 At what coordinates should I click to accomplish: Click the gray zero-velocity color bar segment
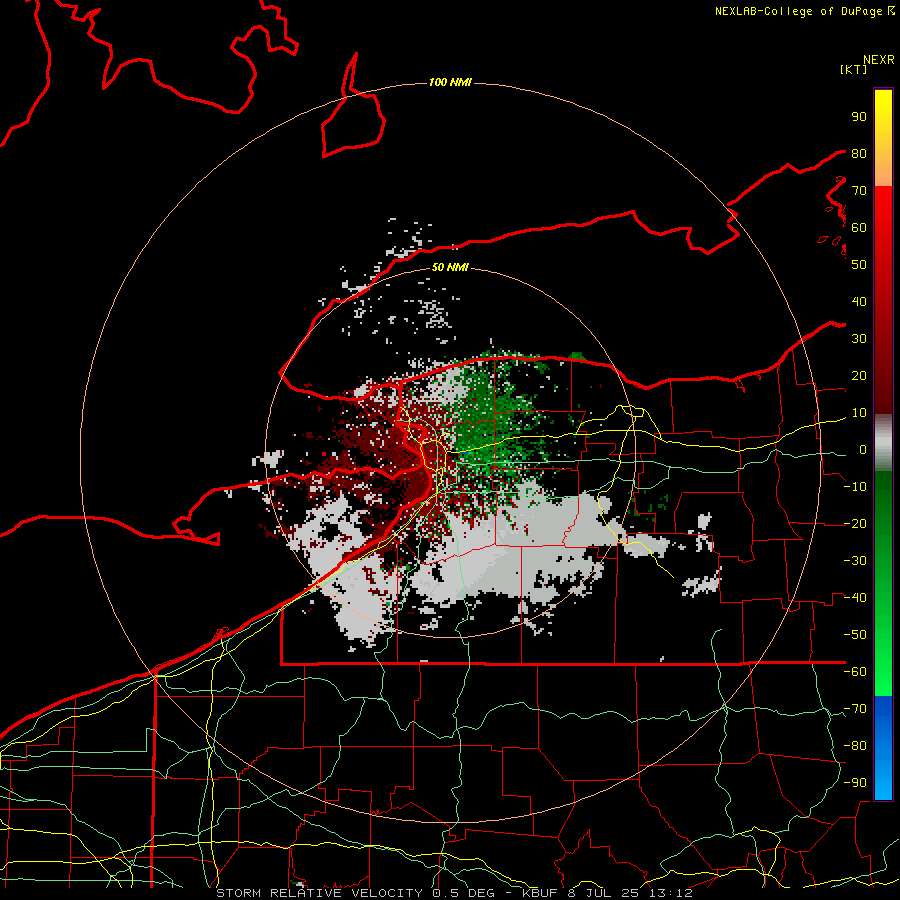(x=883, y=443)
